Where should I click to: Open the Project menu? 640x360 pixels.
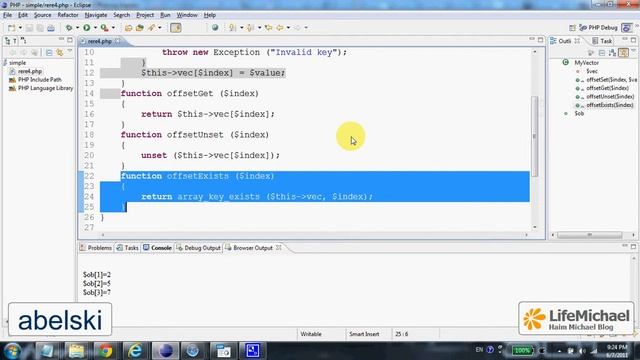(x=145, y=15)
